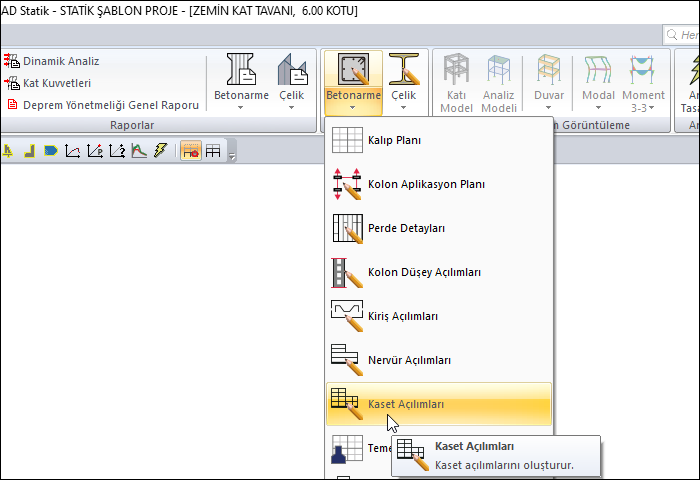The width and height of the screenshot is (700, 480).
Task: Click the yellow L-shaped section toolbar icon
Action: 29,151
